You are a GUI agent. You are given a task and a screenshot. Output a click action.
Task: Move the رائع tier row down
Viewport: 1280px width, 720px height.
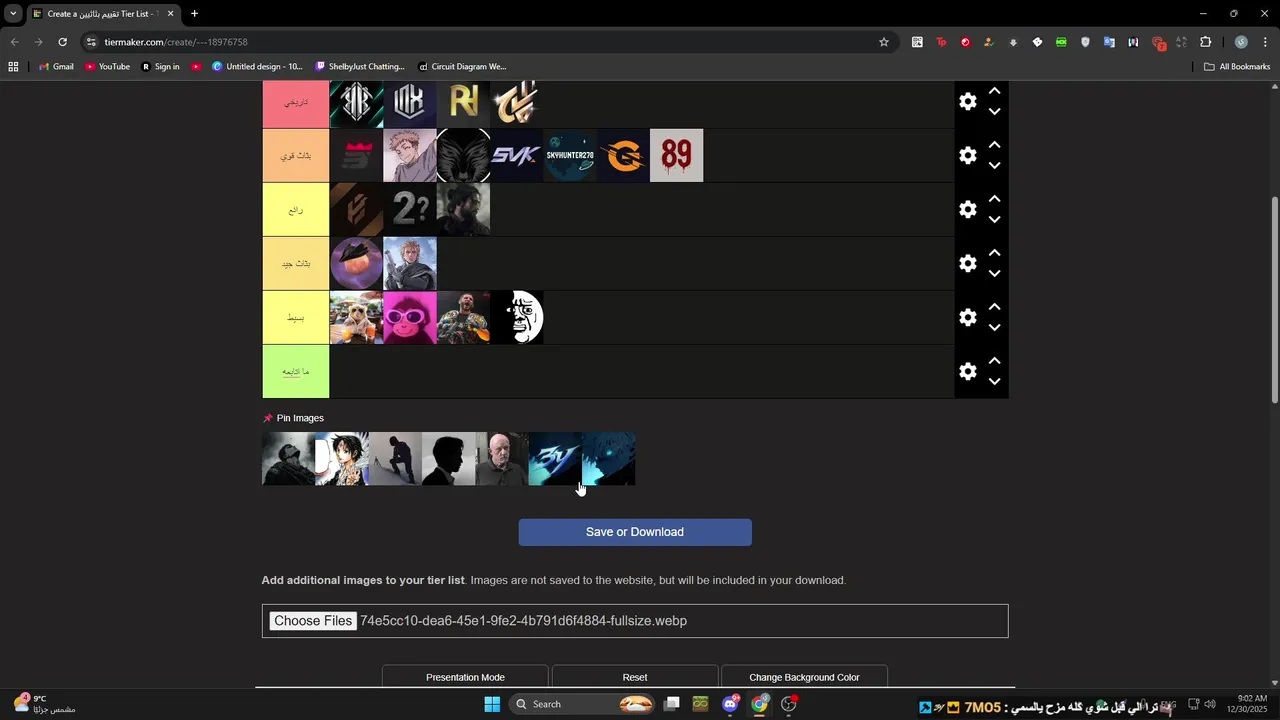(x=994, y=220)
